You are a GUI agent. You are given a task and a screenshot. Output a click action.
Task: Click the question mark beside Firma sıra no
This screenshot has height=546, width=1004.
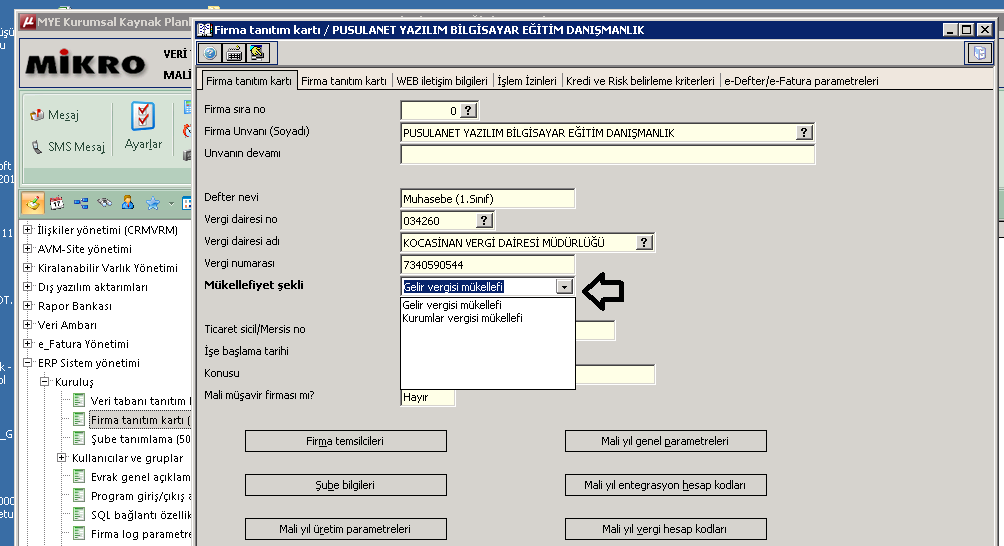469,111
